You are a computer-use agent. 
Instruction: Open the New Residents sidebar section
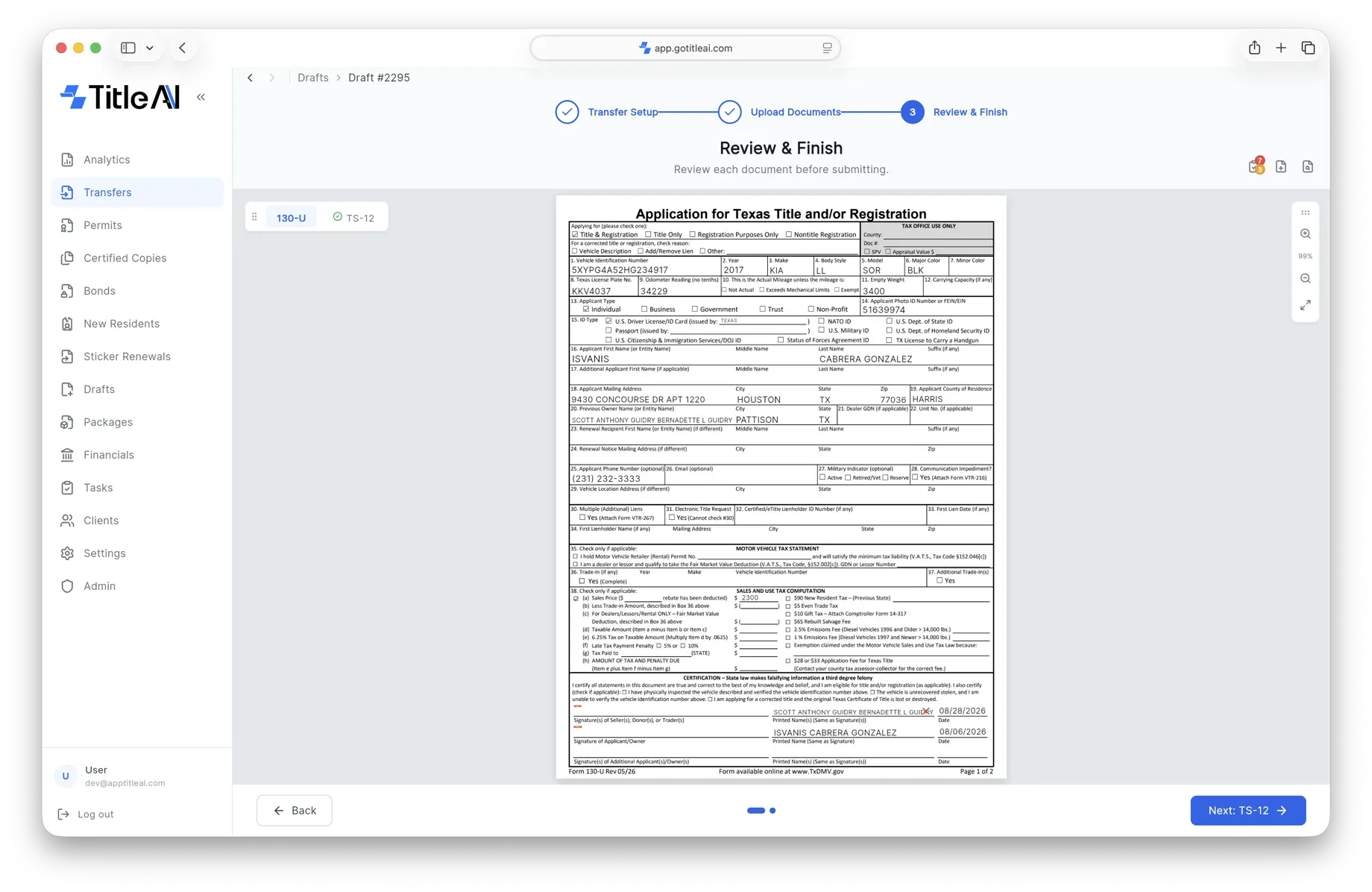coord(137,324)
